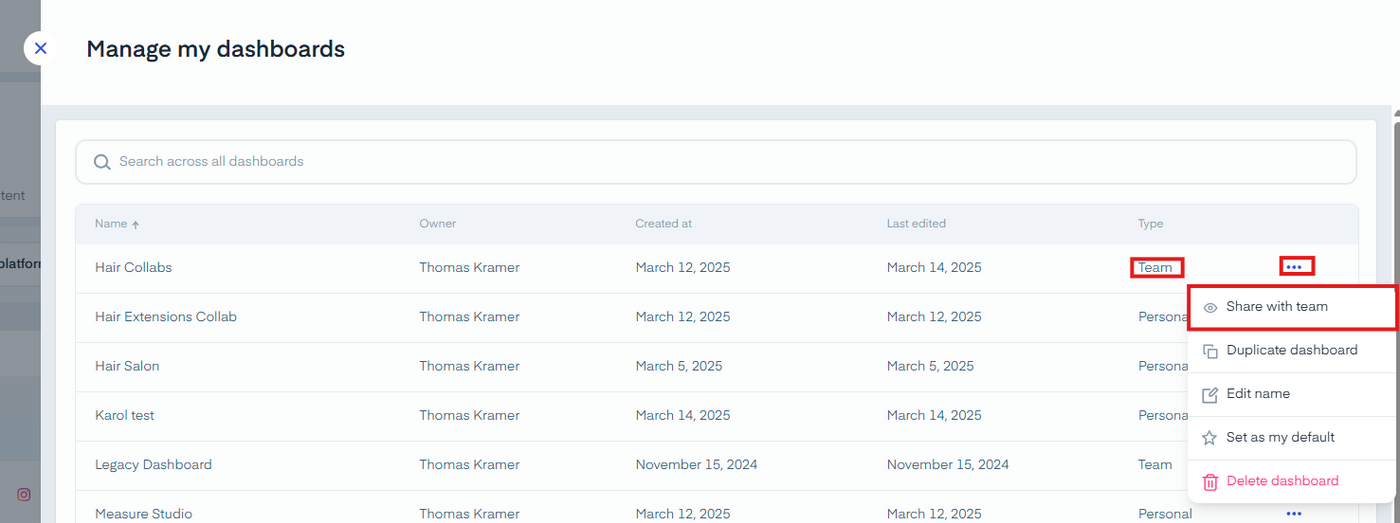This screenshot has height=523, width=1400.
Task: Click the pencil icon beside Edit name
Action: (x=1210, y=395)
